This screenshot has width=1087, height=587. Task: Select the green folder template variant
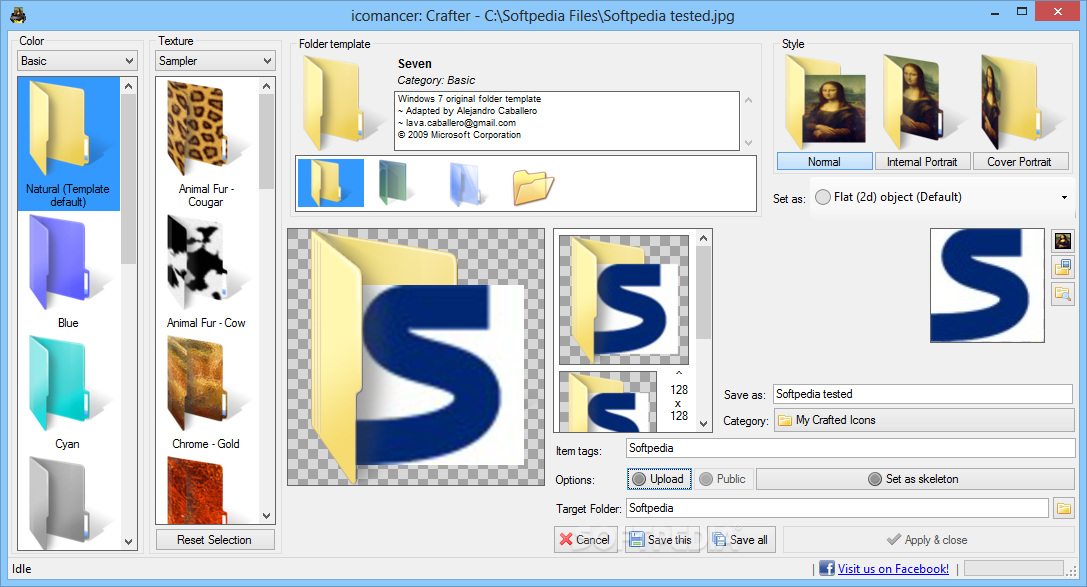point(394,183)
